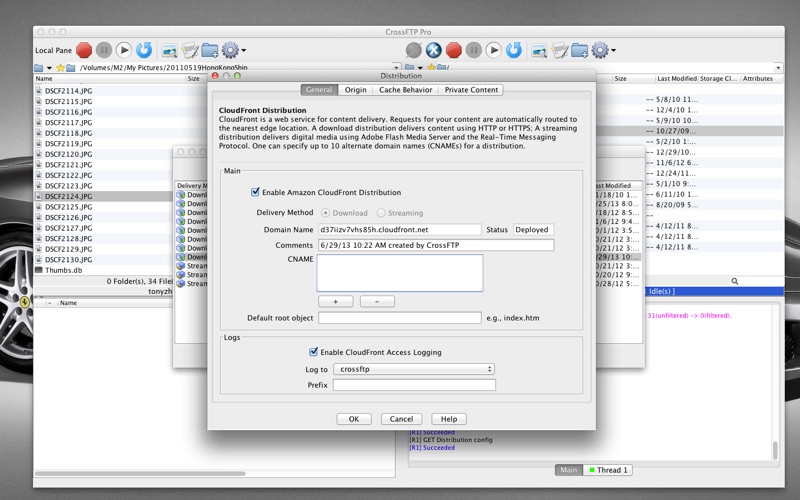Click the pause icon in the remote pane toolbar
The image size is (800, 500).
[x=473, y=50]
